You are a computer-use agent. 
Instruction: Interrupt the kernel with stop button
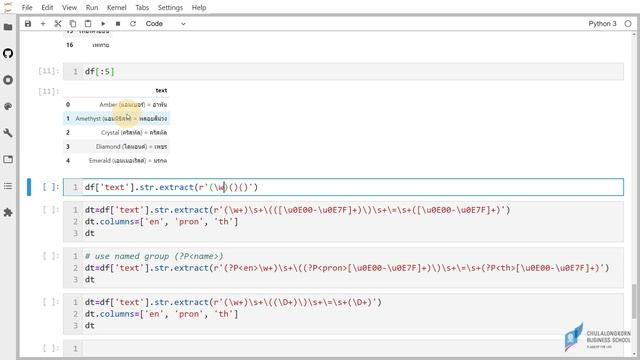[x=118, y=24]
